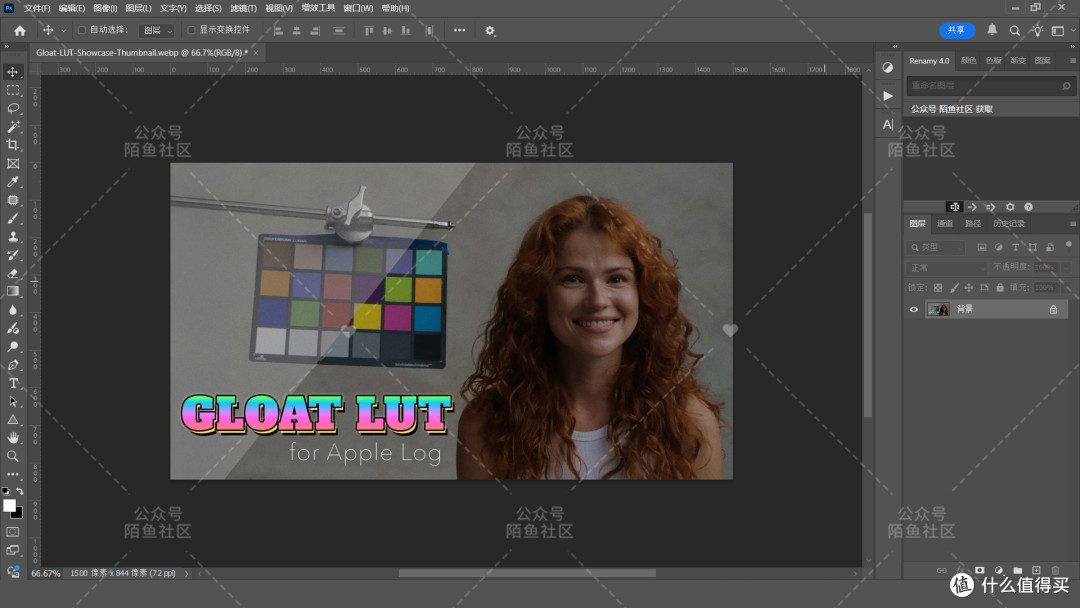Open the 图层 auto-select dropdown

point(156,30)
